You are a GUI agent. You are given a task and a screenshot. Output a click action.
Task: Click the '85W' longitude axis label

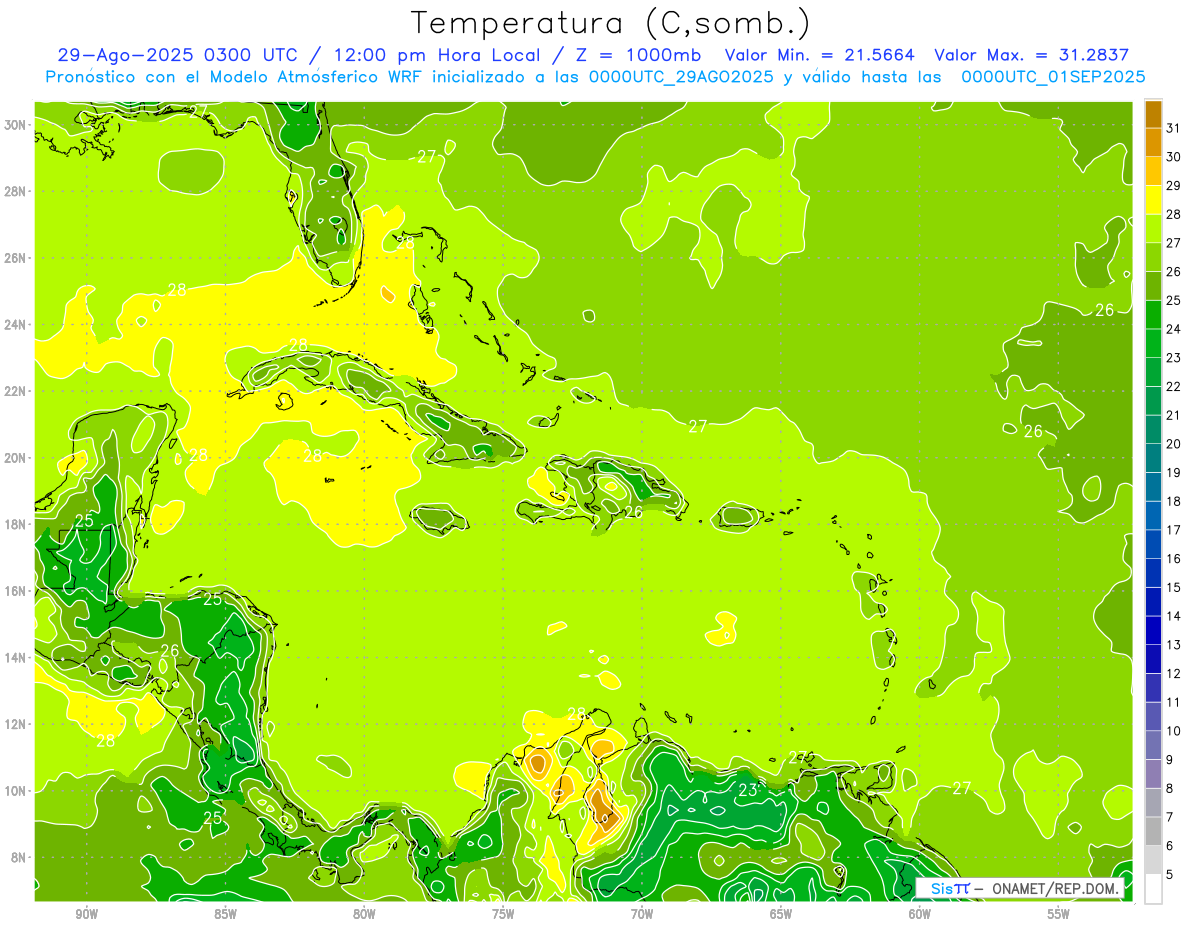tap(225, 914)
